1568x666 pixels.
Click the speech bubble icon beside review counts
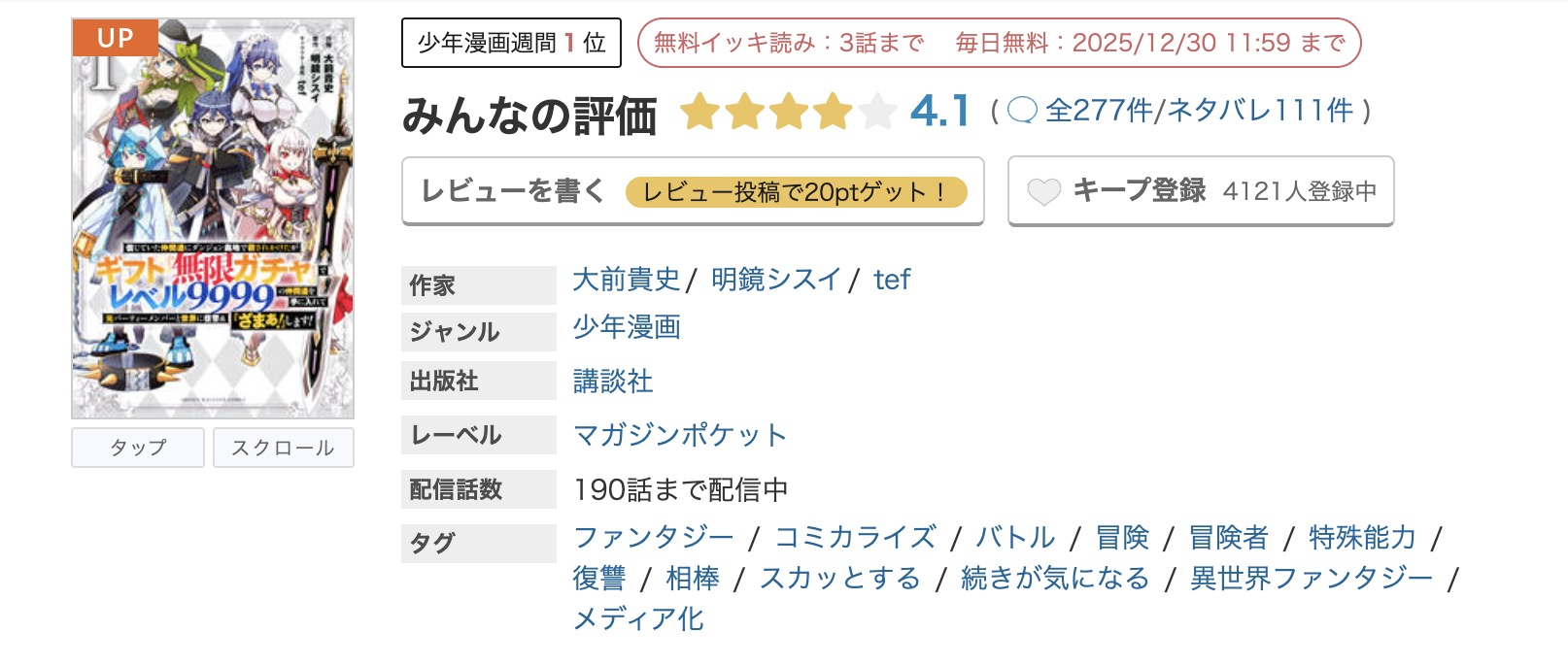coord(1022,113)
